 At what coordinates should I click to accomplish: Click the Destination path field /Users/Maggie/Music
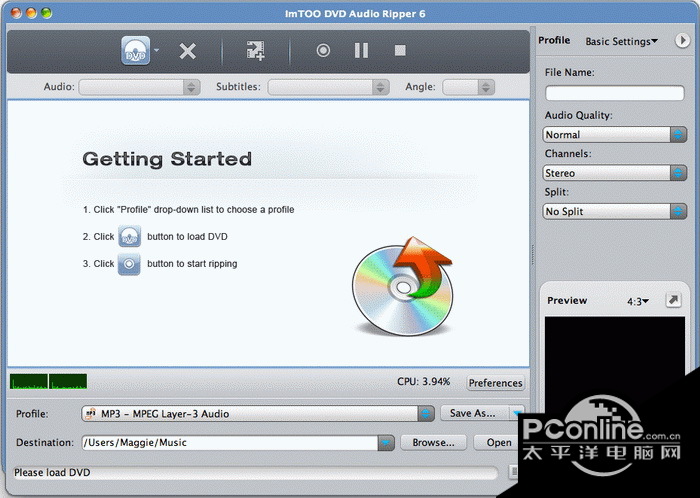pyautogui.click(x=229, y=443)
